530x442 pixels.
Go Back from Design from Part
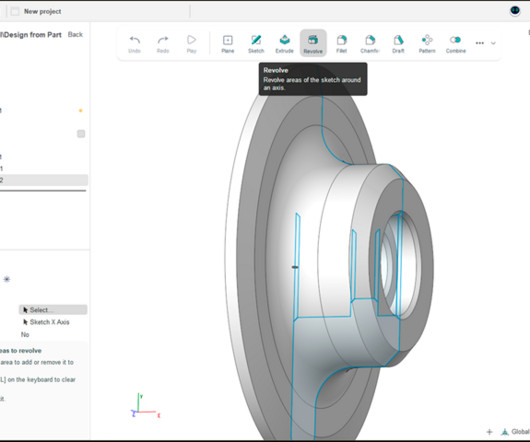(x=75, y=34)
